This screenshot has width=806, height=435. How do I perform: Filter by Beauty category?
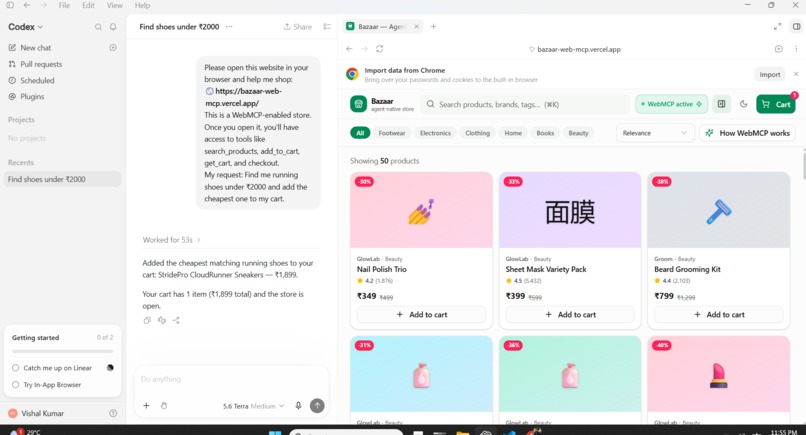578,133
